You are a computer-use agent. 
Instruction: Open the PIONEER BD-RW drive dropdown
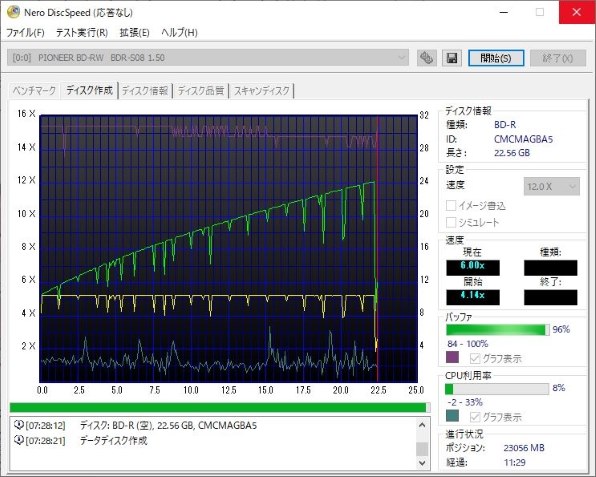208,58
